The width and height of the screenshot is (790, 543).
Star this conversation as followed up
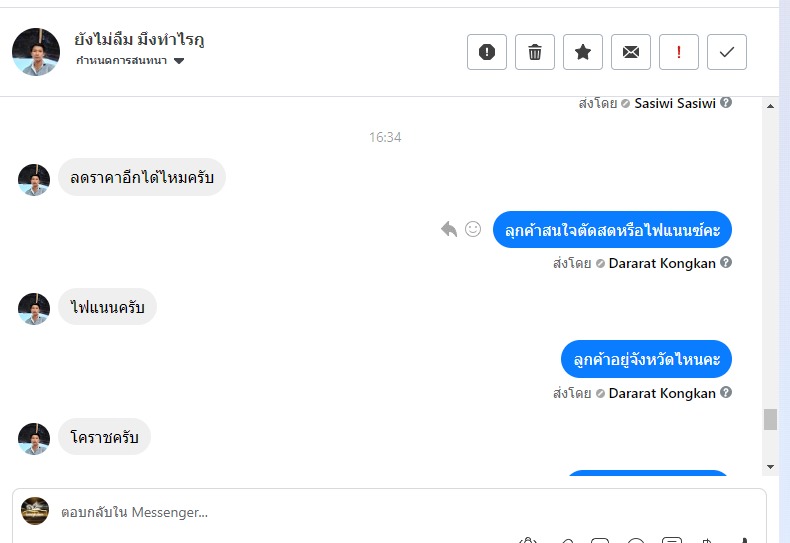coord(583,52)
